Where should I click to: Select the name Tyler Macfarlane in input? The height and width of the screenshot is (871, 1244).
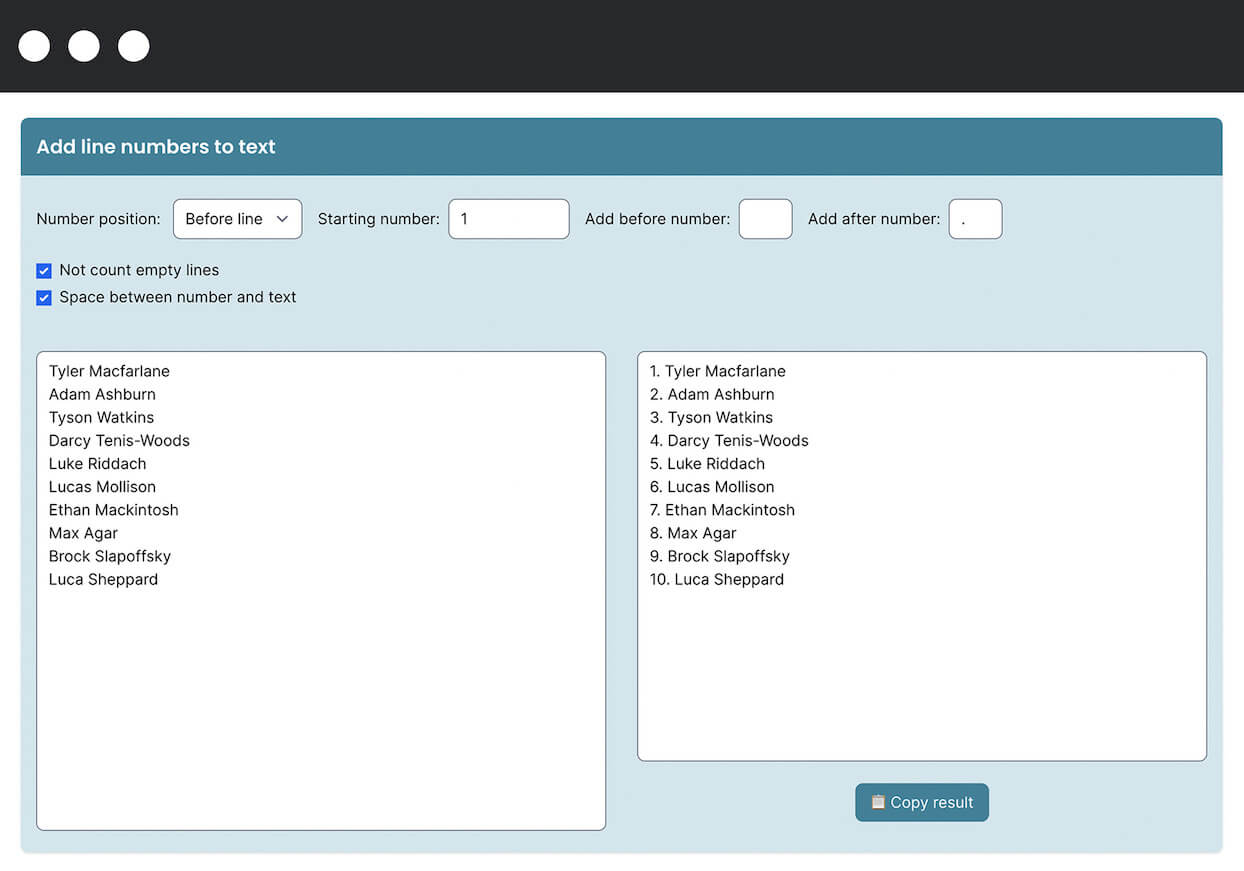click(x=109, y=371)
